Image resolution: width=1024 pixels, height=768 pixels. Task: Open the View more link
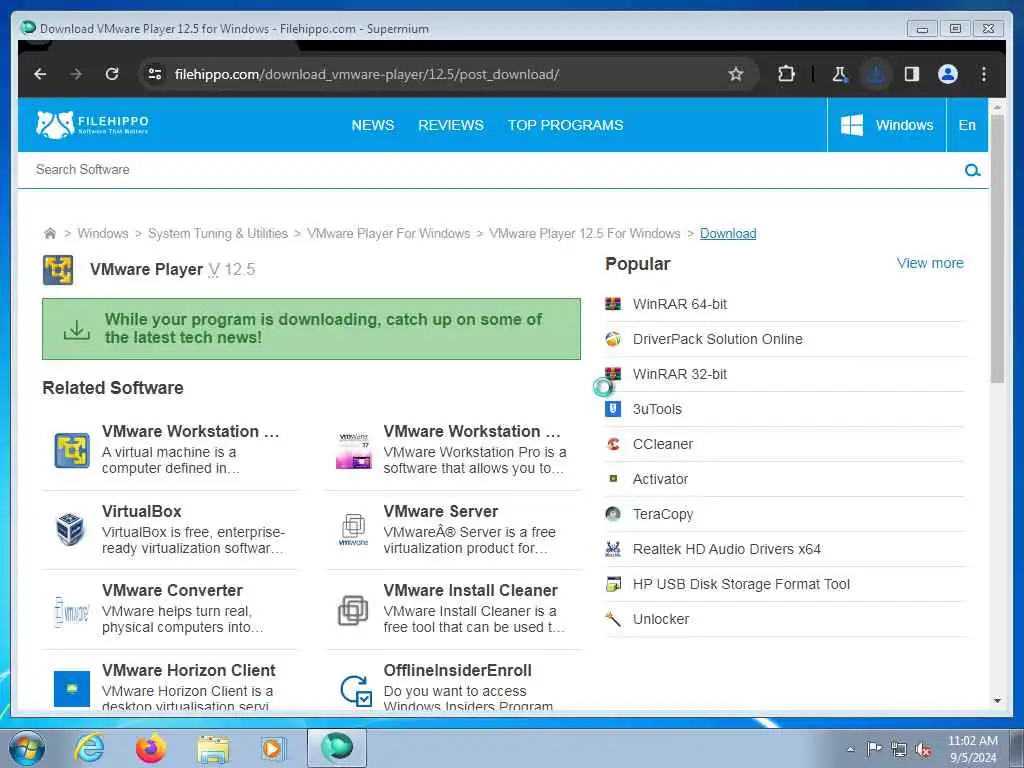click(930, 263)
